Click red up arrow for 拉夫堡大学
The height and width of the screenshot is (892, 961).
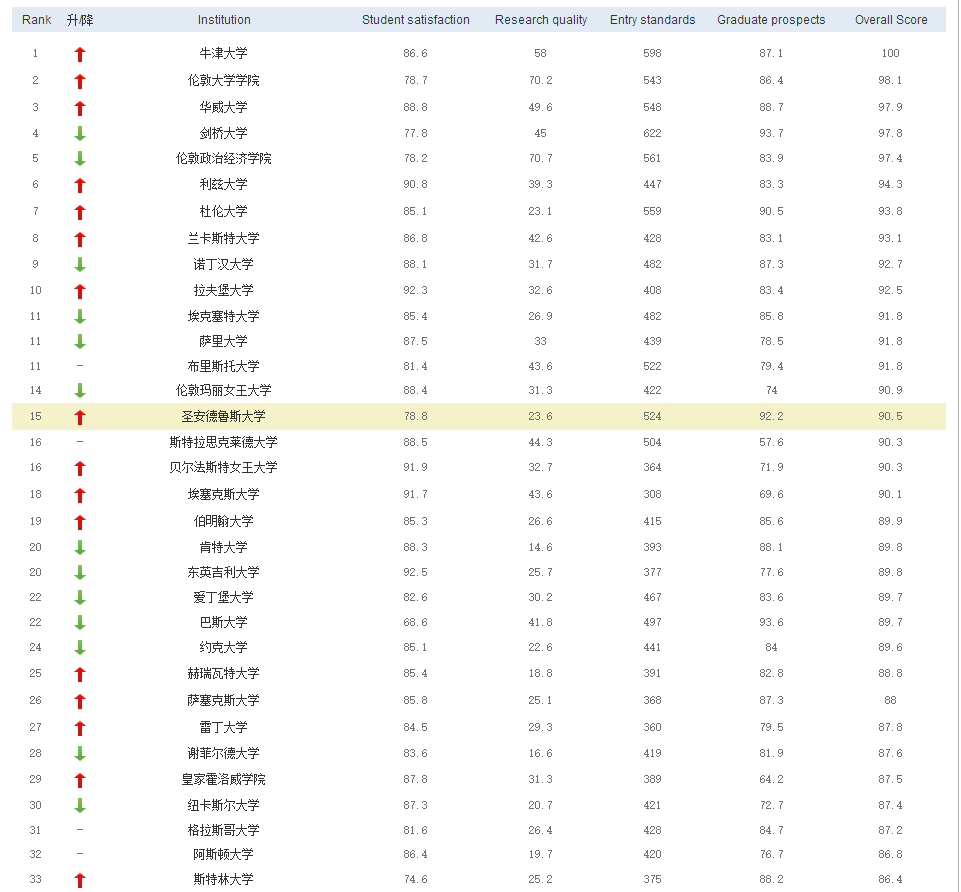coord(80,291)
